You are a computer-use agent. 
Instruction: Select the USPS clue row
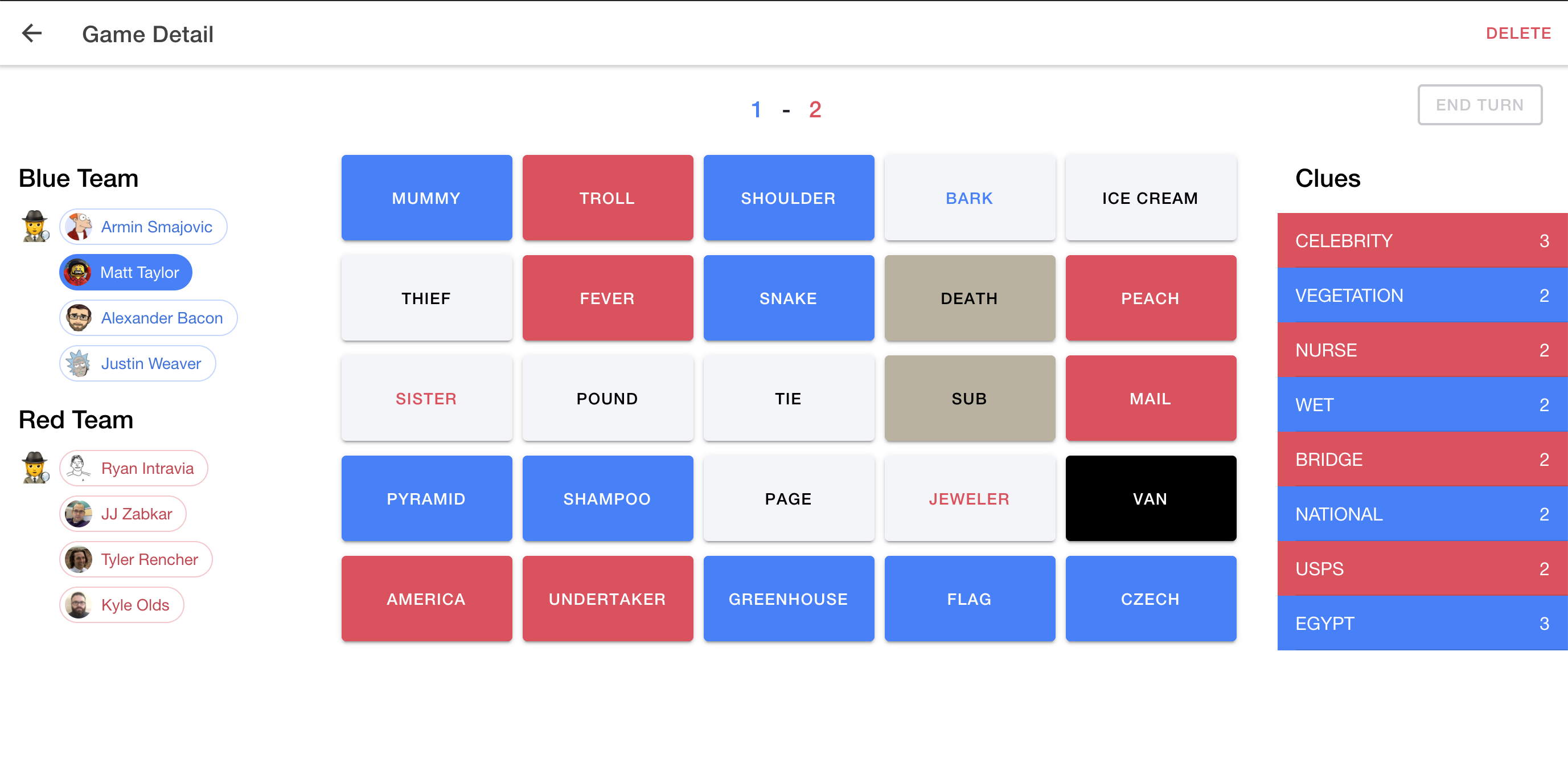(1422, 569)
